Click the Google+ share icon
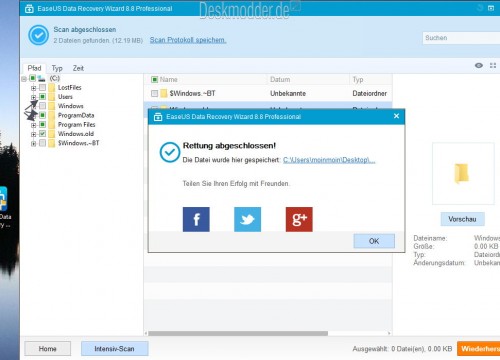 point(299,219)
